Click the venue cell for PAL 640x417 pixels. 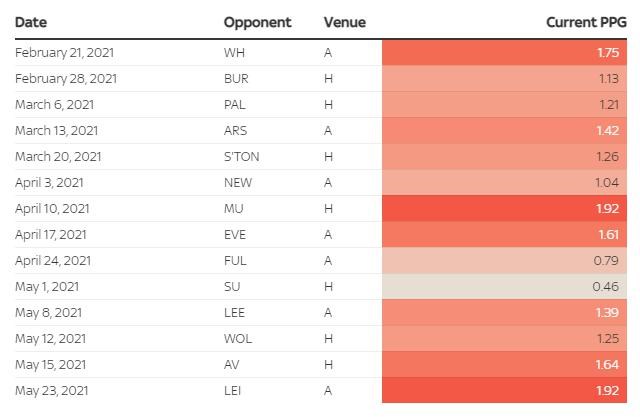pyautogui.click(x=328, y=105)
